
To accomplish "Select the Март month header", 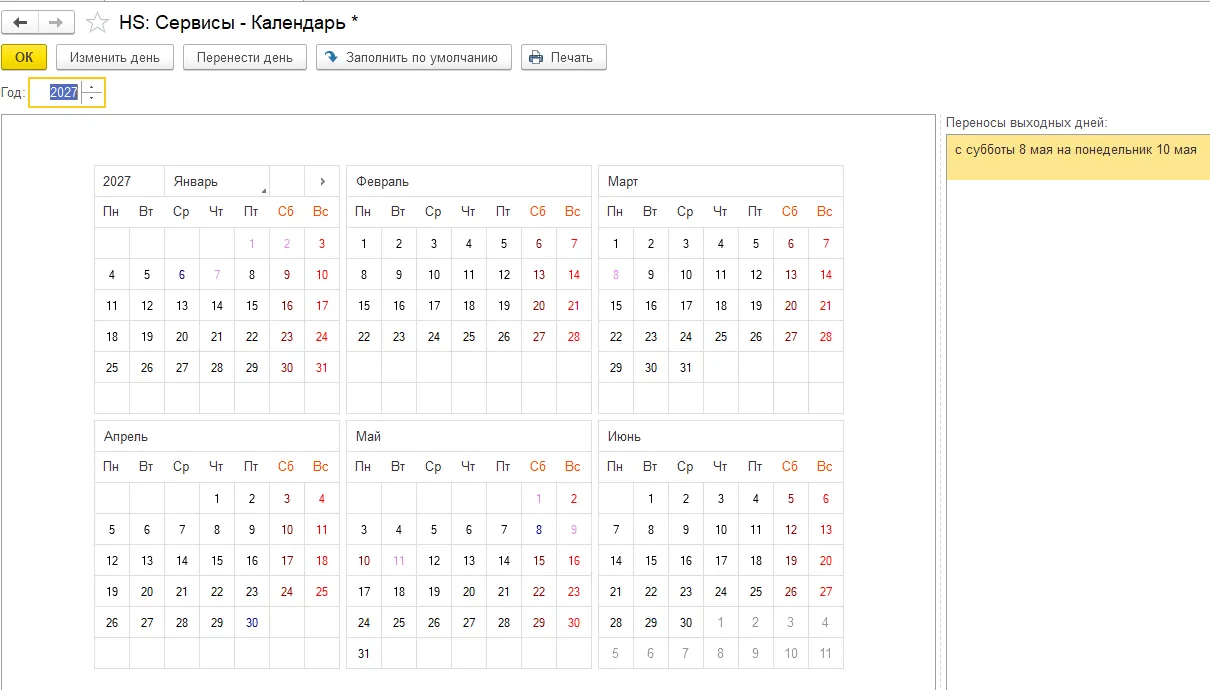I will point(721,181).
